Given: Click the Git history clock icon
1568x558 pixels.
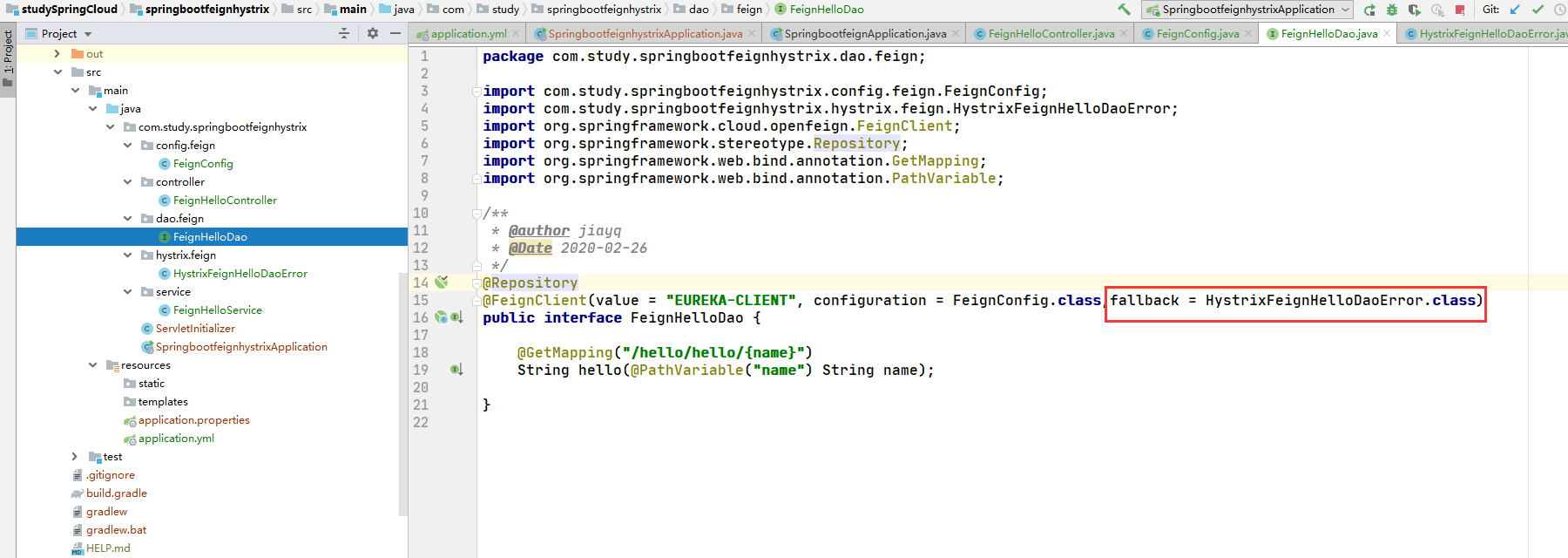Looking at the screenshot, I should [1560, 10].
